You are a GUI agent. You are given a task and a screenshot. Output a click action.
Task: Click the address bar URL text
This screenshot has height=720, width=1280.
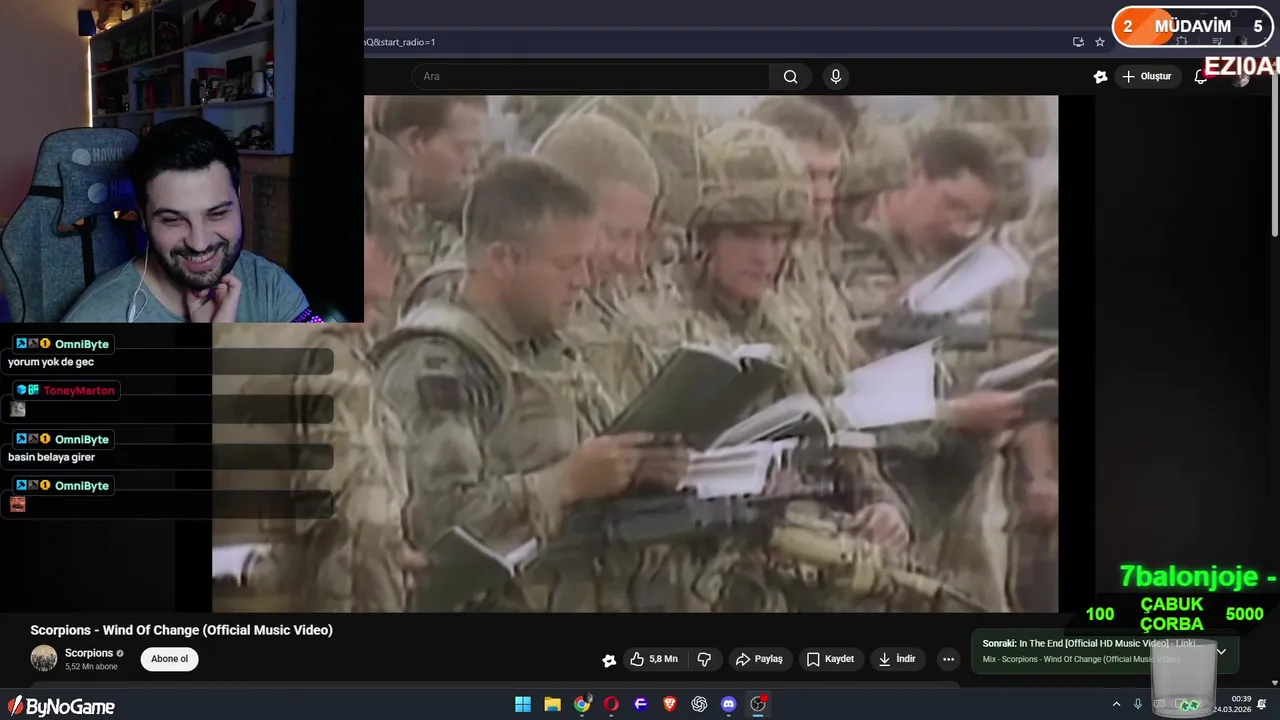click(400, 42)
